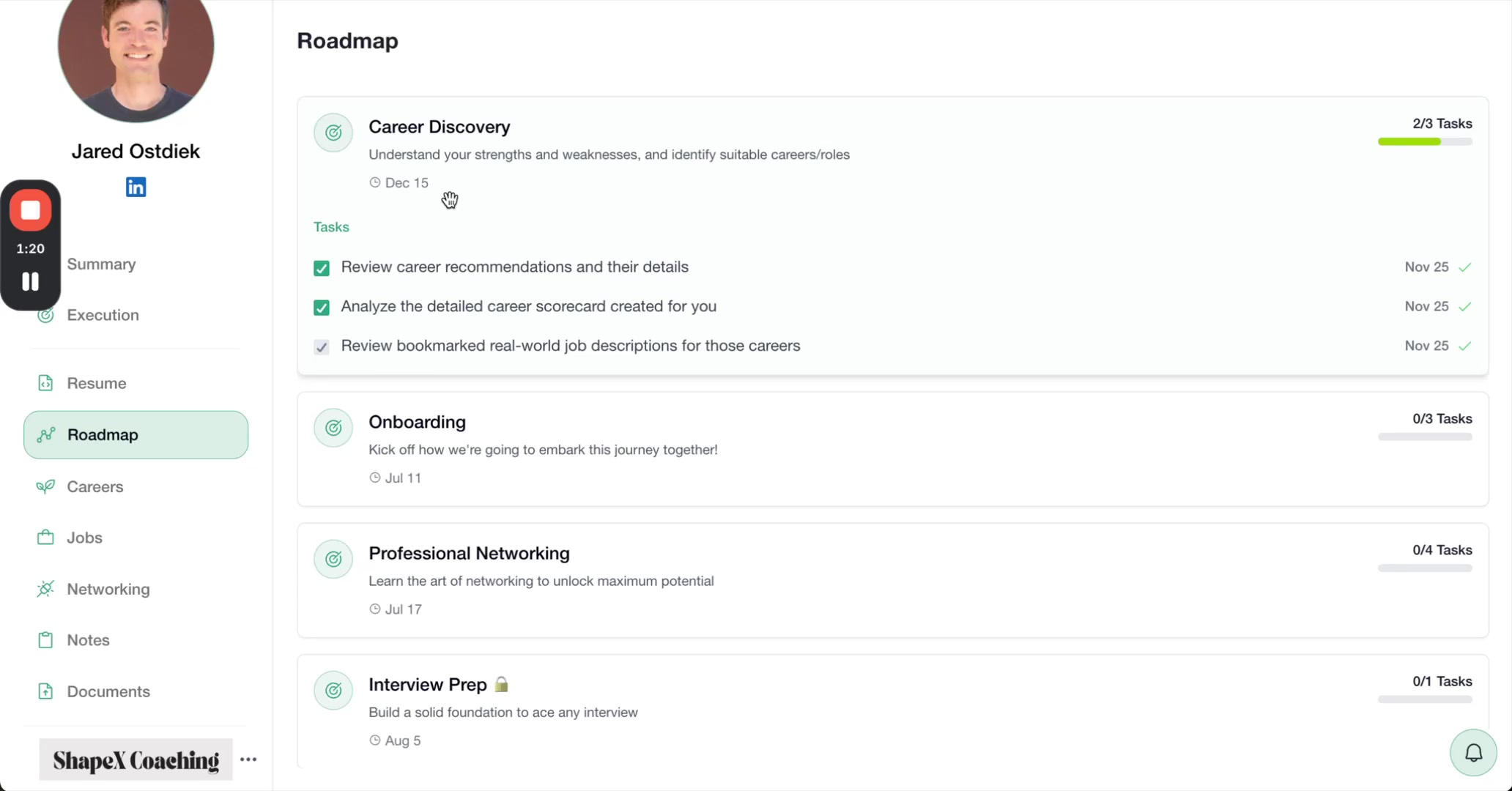1512x791 pixels.
Task: Select the Roadmap sidebar icon
Action: coord(45,434)
